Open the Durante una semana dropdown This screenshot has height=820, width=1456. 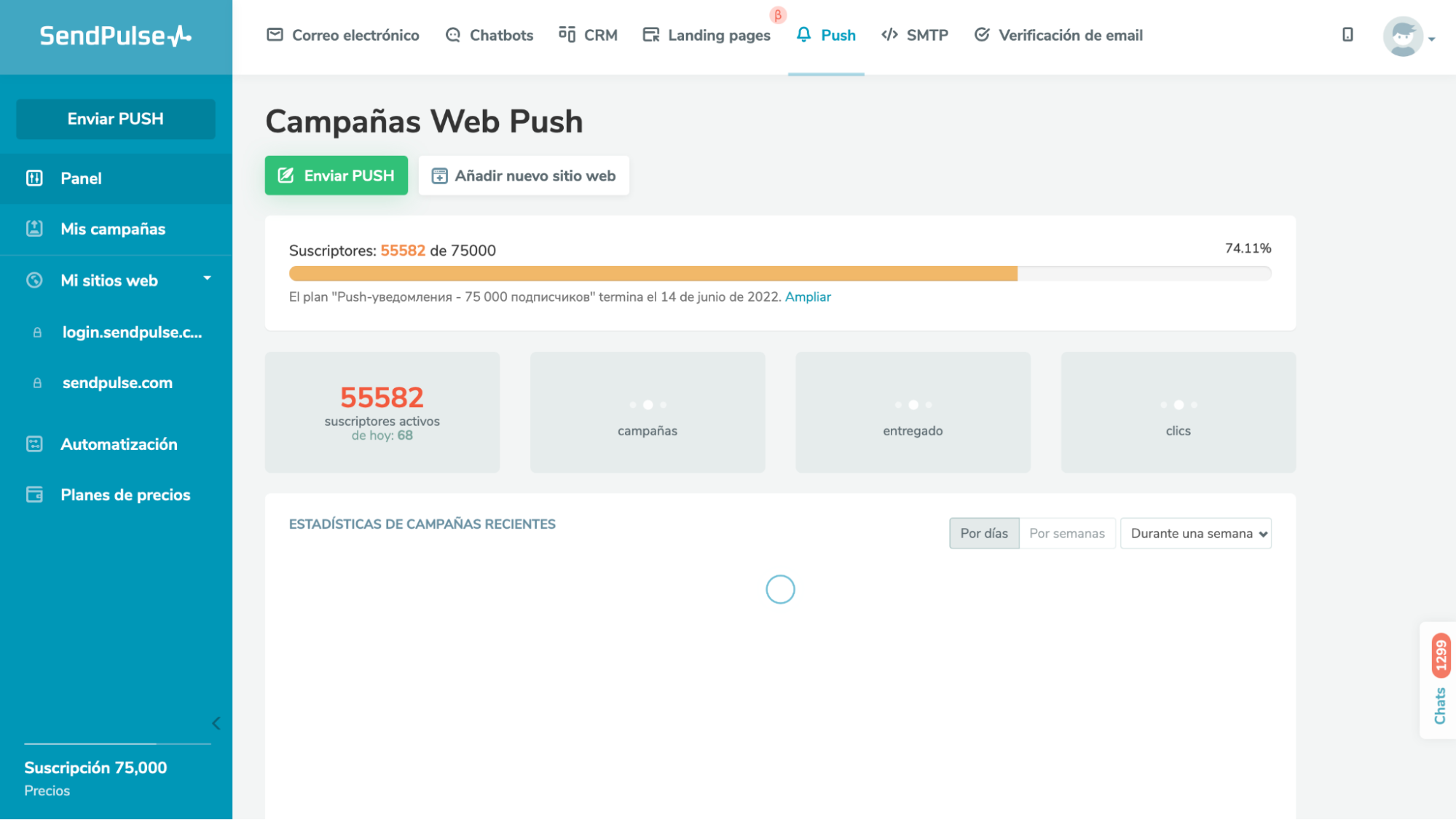1196,533
